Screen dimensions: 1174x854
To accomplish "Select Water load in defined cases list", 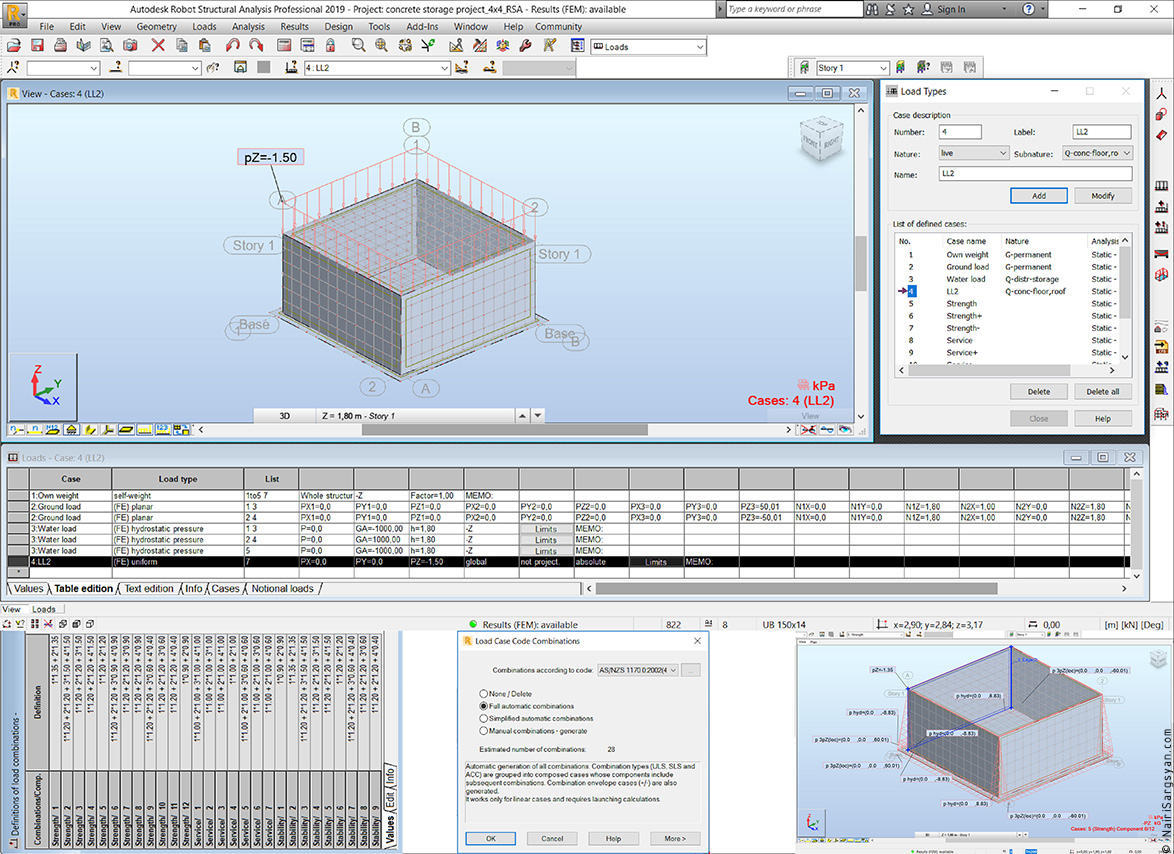I will pos(966,279).
